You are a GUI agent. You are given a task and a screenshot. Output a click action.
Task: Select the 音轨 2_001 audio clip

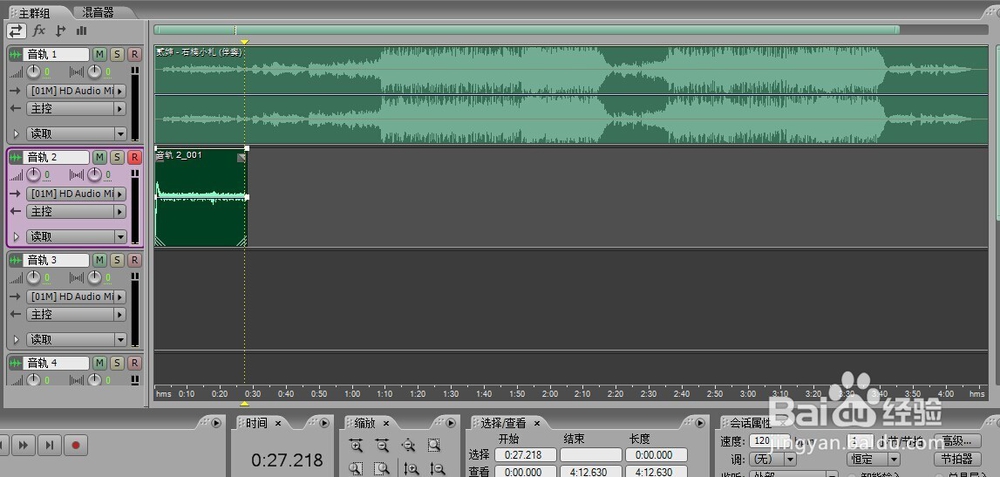pos(201,198)
